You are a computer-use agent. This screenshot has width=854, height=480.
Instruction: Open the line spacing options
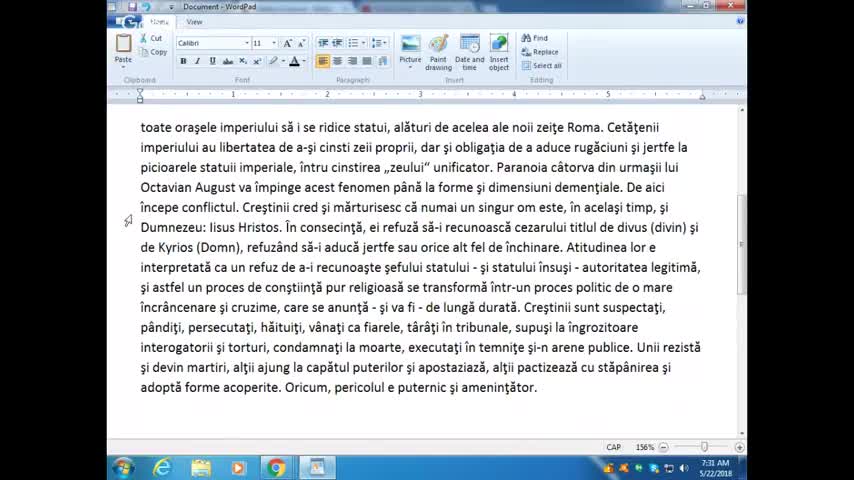[x=379, y=43]
